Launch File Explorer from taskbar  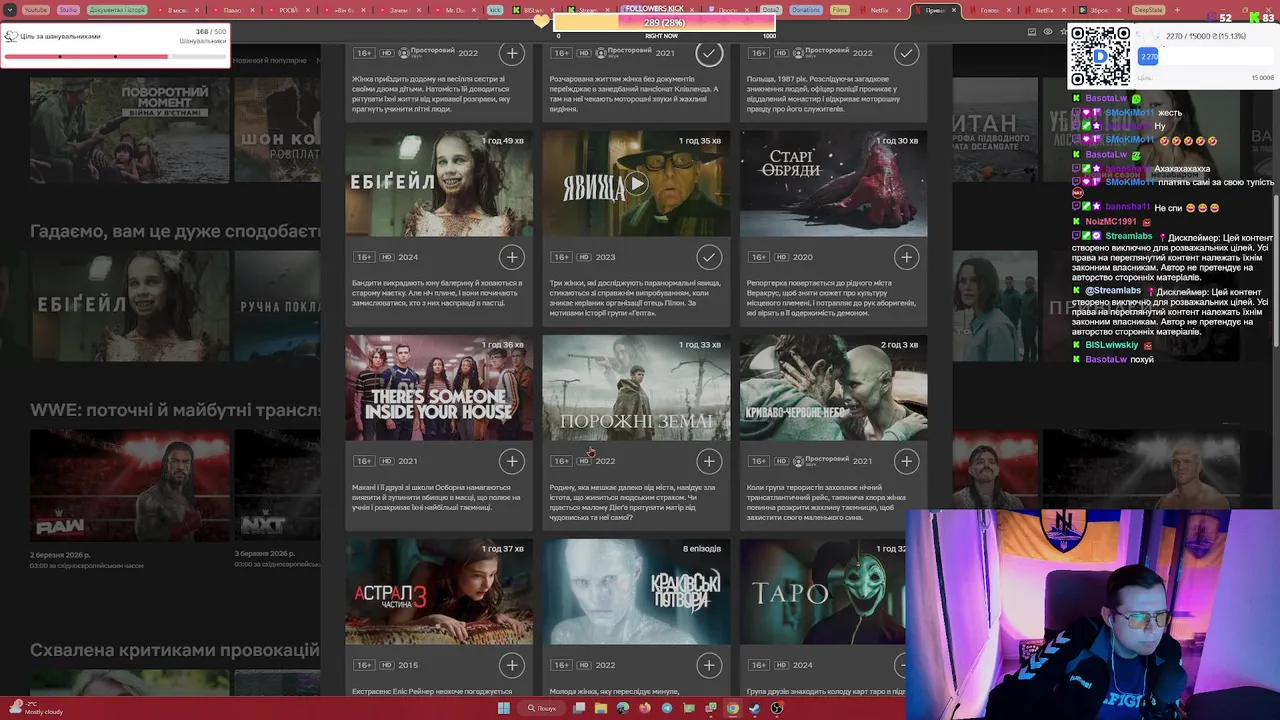[601, 708]
